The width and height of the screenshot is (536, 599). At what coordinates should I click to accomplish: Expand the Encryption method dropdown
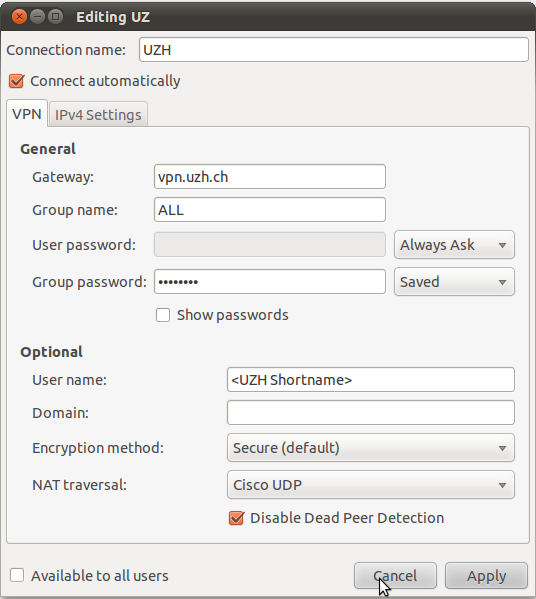(371, 448)
